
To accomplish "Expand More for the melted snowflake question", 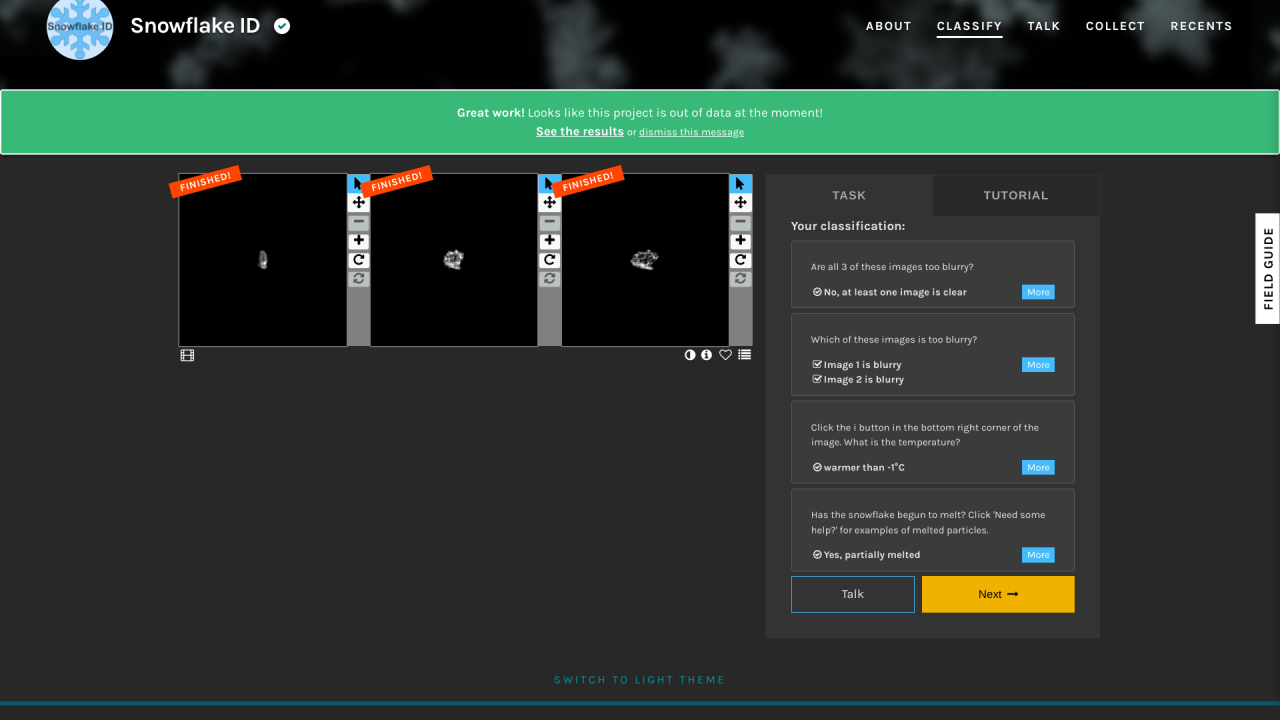I will pyautogui.click(x=1038, y=555).
